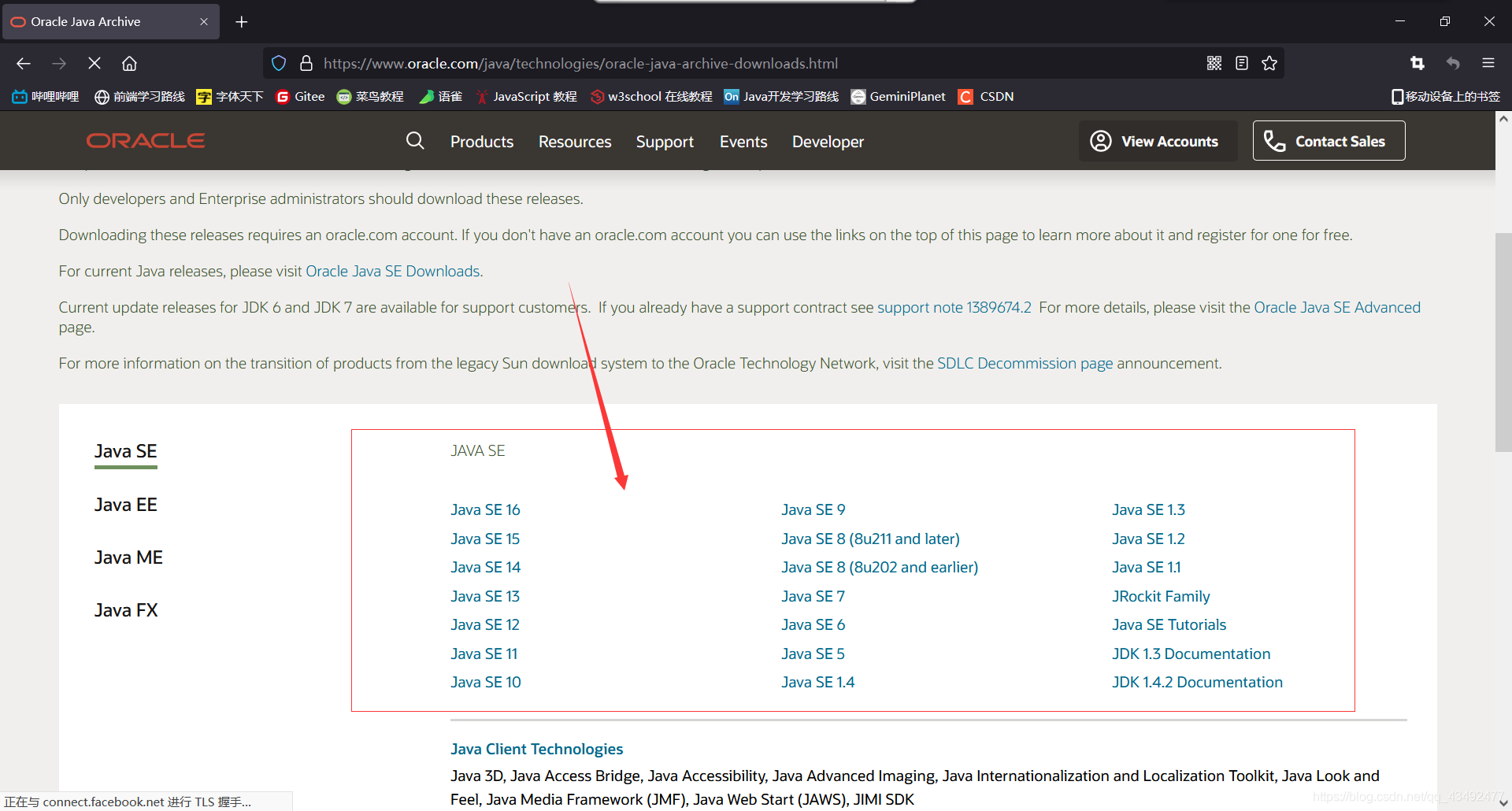Stop loading the page
Image resolution: width=1512 pixels, height=811 pixels.
pos(94,63)
